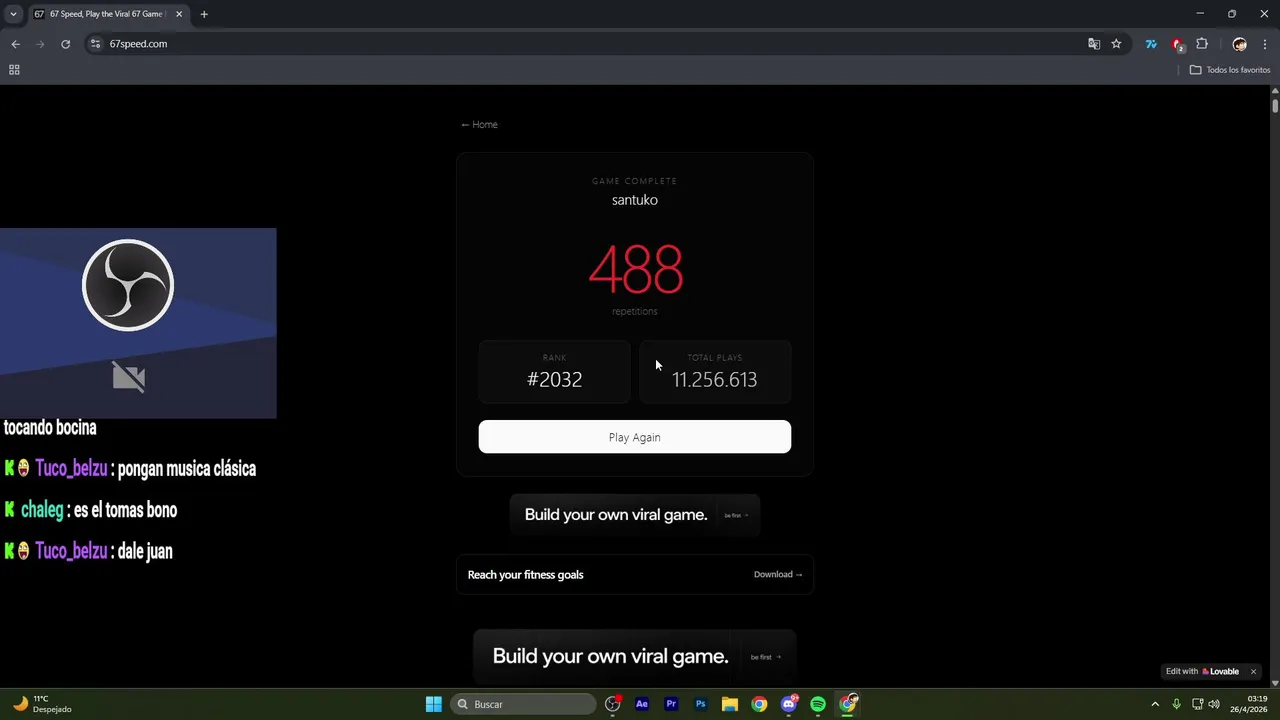Click the rank value #2032
Viewport: 1280px width, 720px height.
(554, 379)
